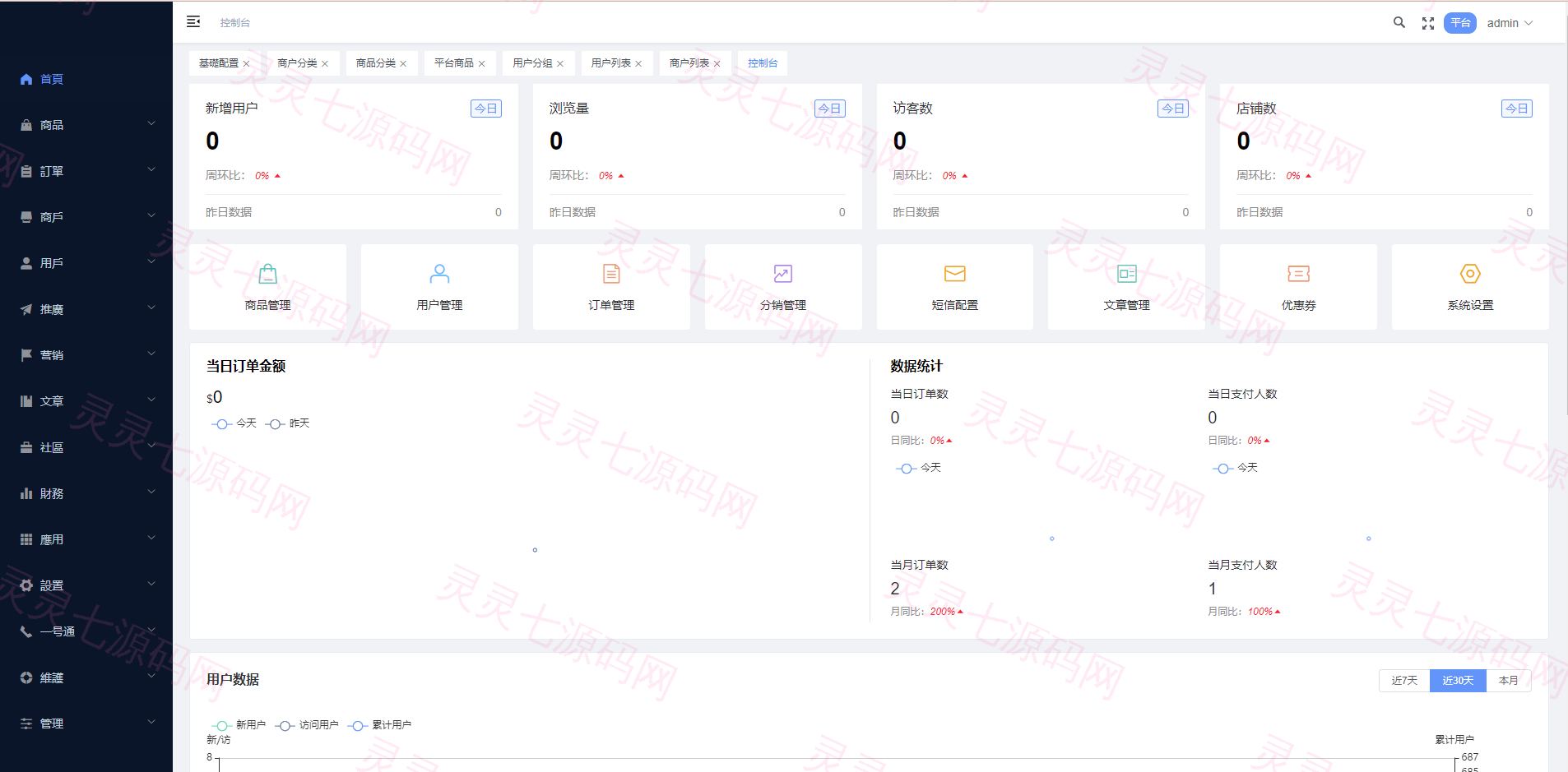
Task: Toggle 昨天 series in 当日订单金额 chart legend
Action: coord(288,423)
